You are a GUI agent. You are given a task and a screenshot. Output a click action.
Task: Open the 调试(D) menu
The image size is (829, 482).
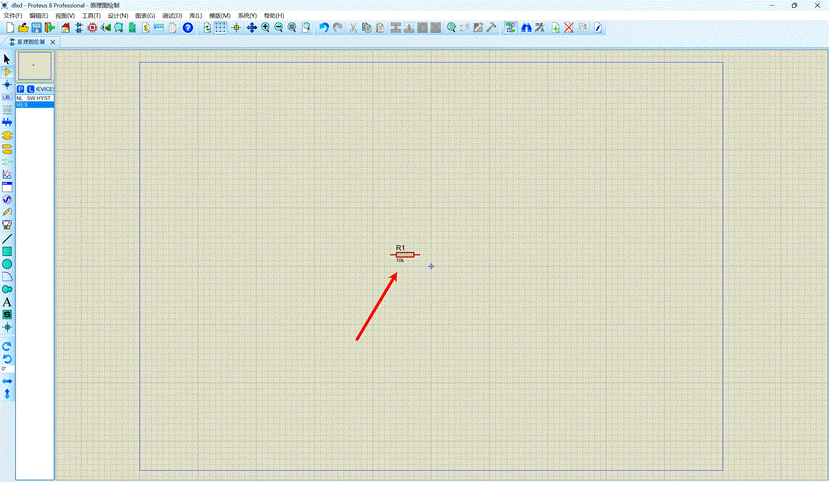[x=172, y=16]
